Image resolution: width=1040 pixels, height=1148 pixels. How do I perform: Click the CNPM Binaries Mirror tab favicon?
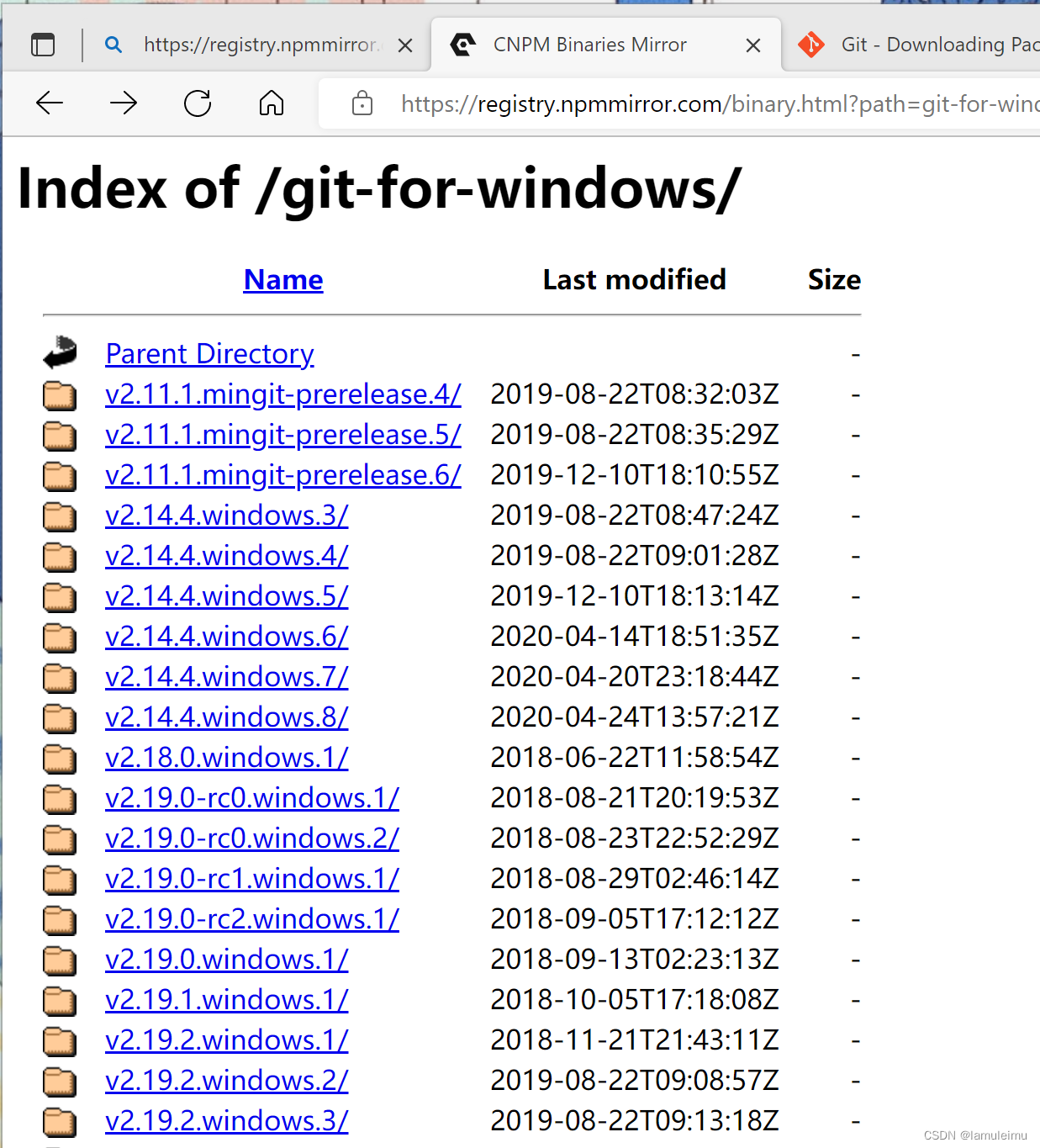click(462, 45)
